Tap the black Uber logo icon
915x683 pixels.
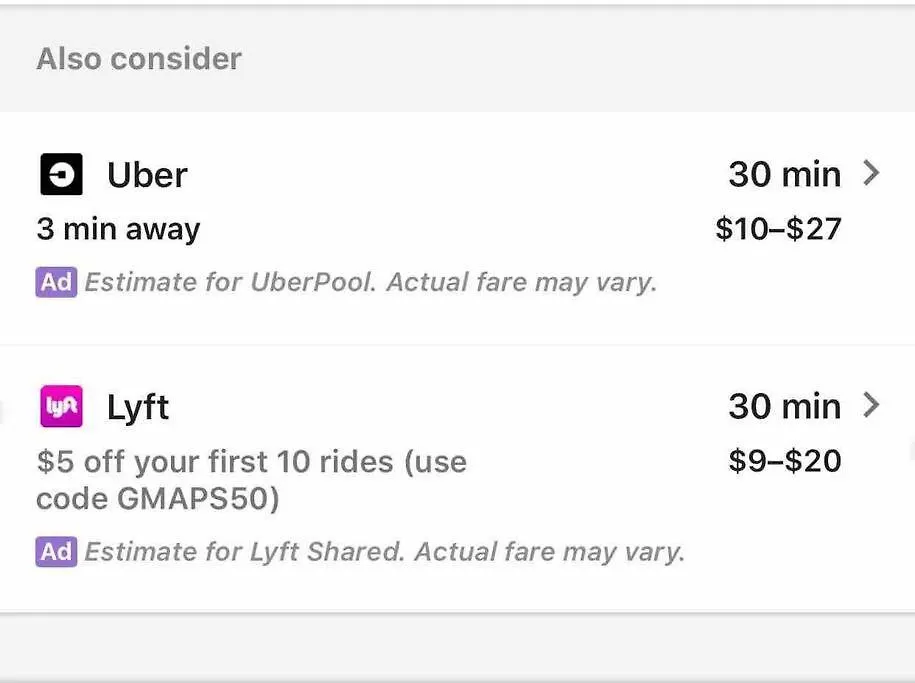61,174
